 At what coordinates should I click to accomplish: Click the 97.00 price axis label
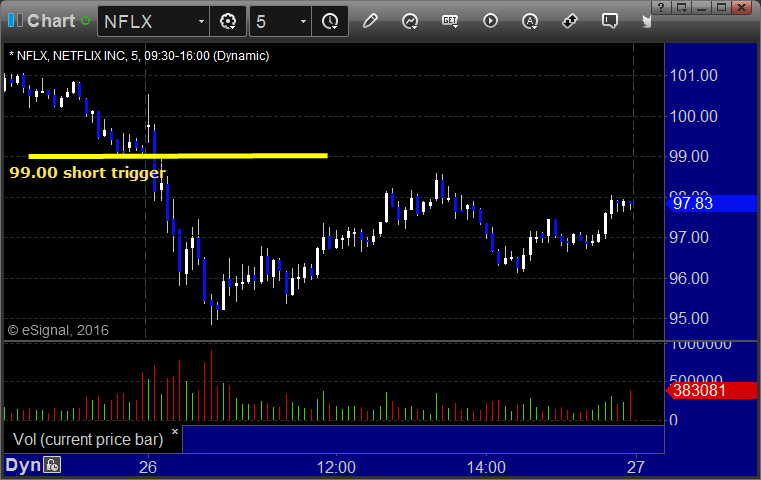689,238
